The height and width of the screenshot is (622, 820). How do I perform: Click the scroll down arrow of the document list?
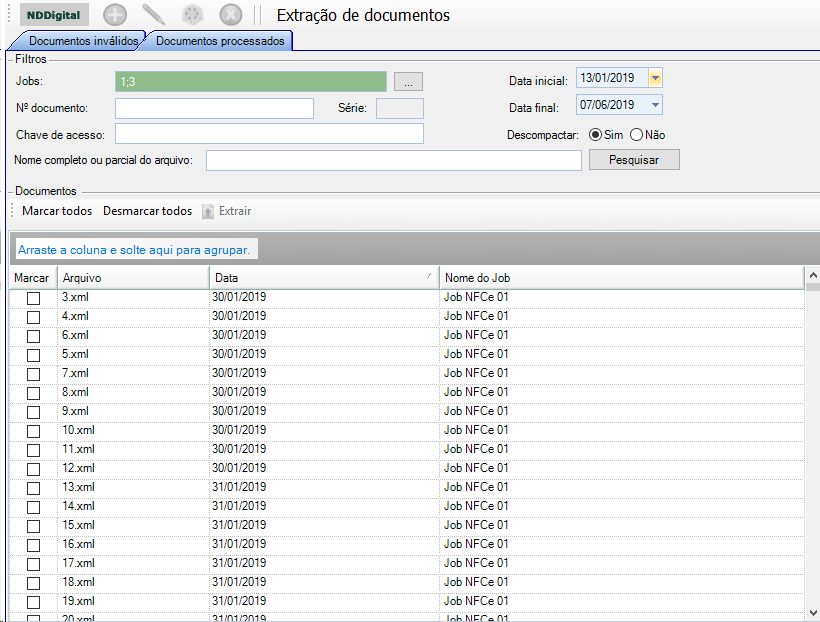click(811, 611)
